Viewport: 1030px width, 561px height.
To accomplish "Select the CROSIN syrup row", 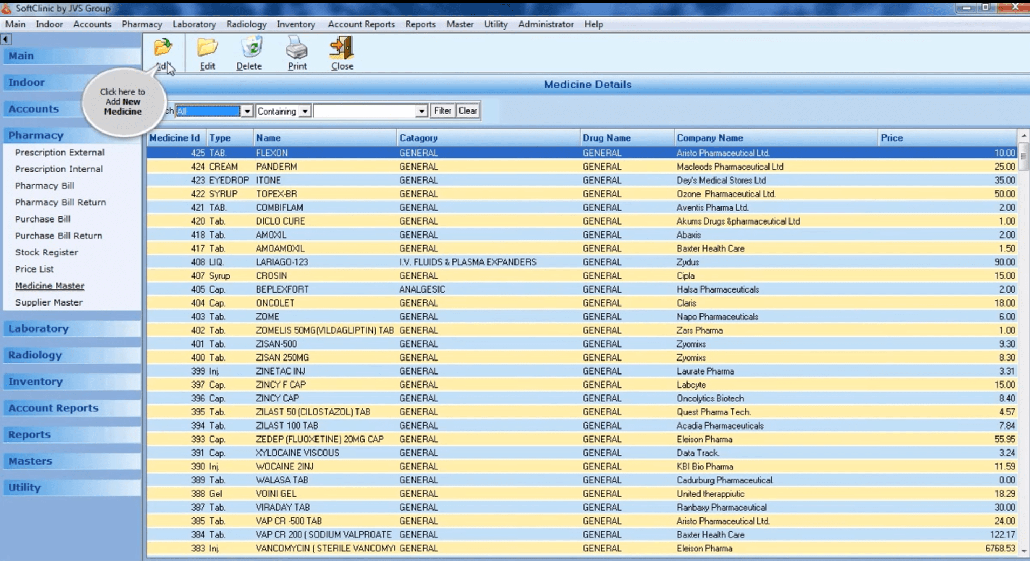I will click(581, 276).
